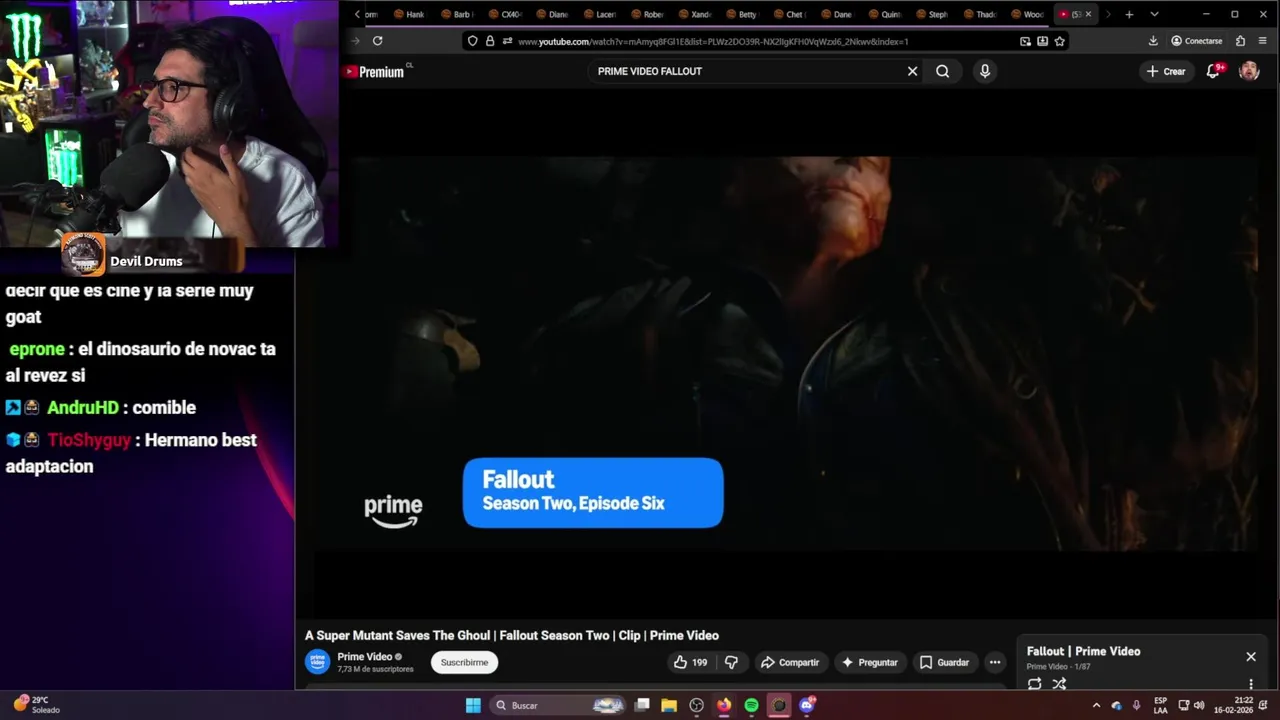Go to YouTube Premium home logo
This screenshot has width=1280, height=720.
[x=375, y=72]
